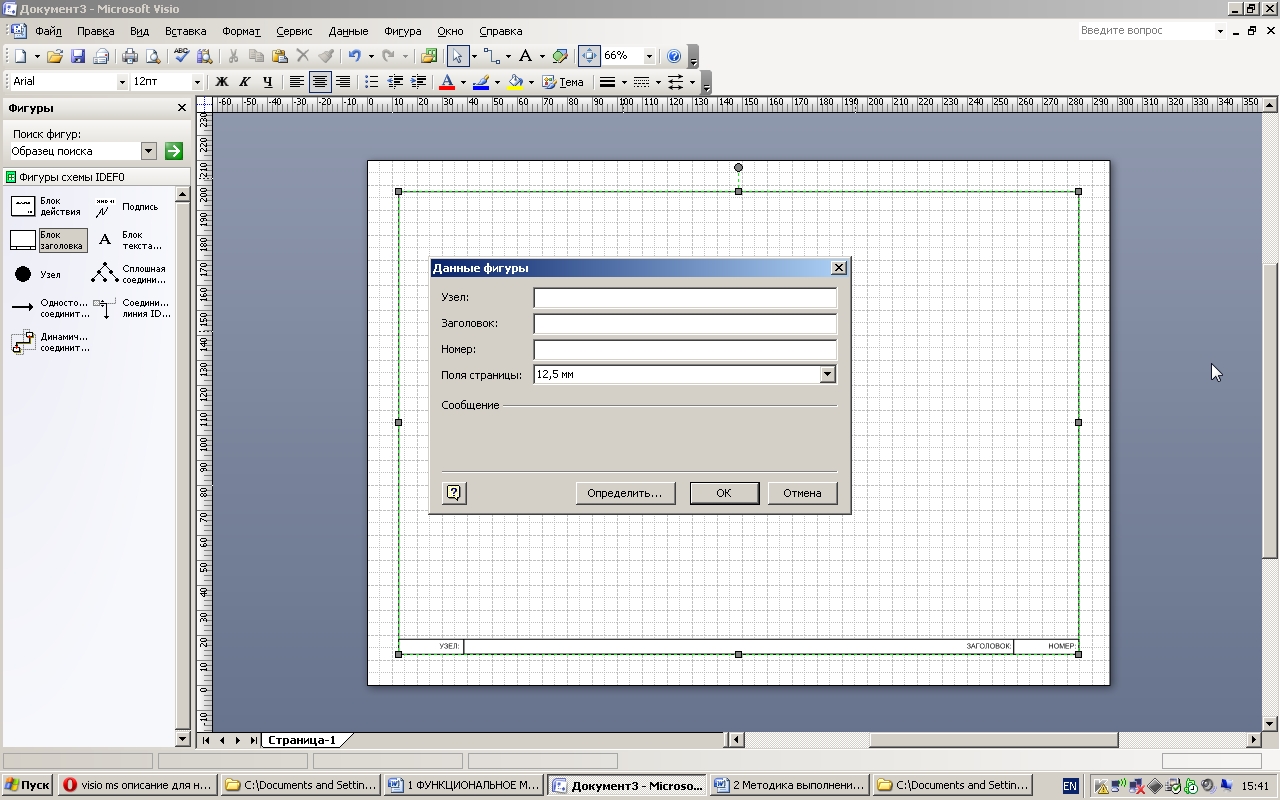Screen dimensions: 1280x800
Task: Select the Pointer tool
Action: coord(457,57)
